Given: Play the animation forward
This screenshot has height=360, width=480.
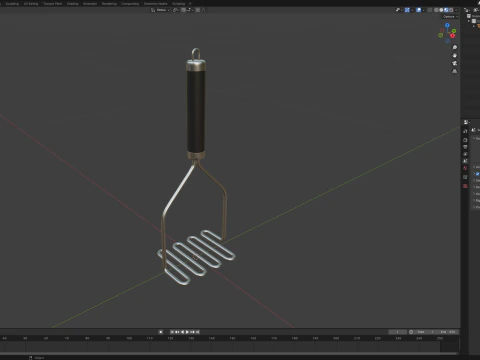Looking at the screenshot, I should coord(187,332).
